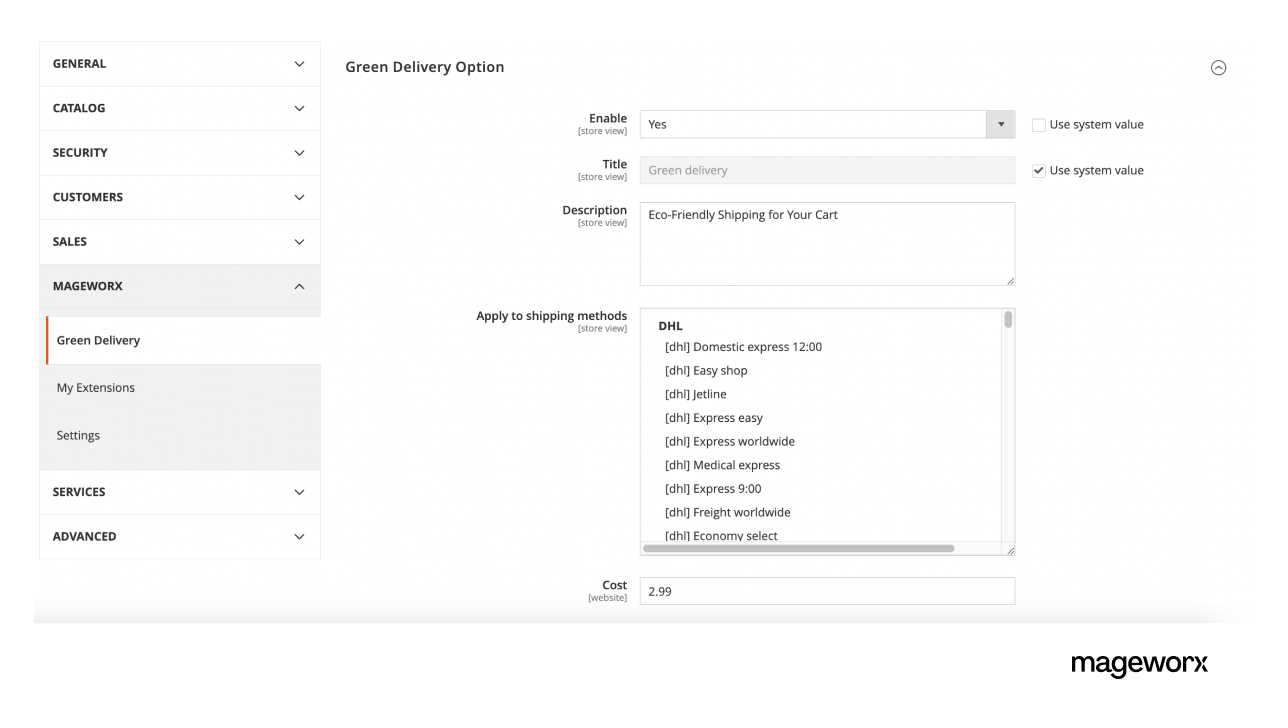Expand the ADVANCED configuration section
1288x728 pixels.
click(x=179, y=536)
